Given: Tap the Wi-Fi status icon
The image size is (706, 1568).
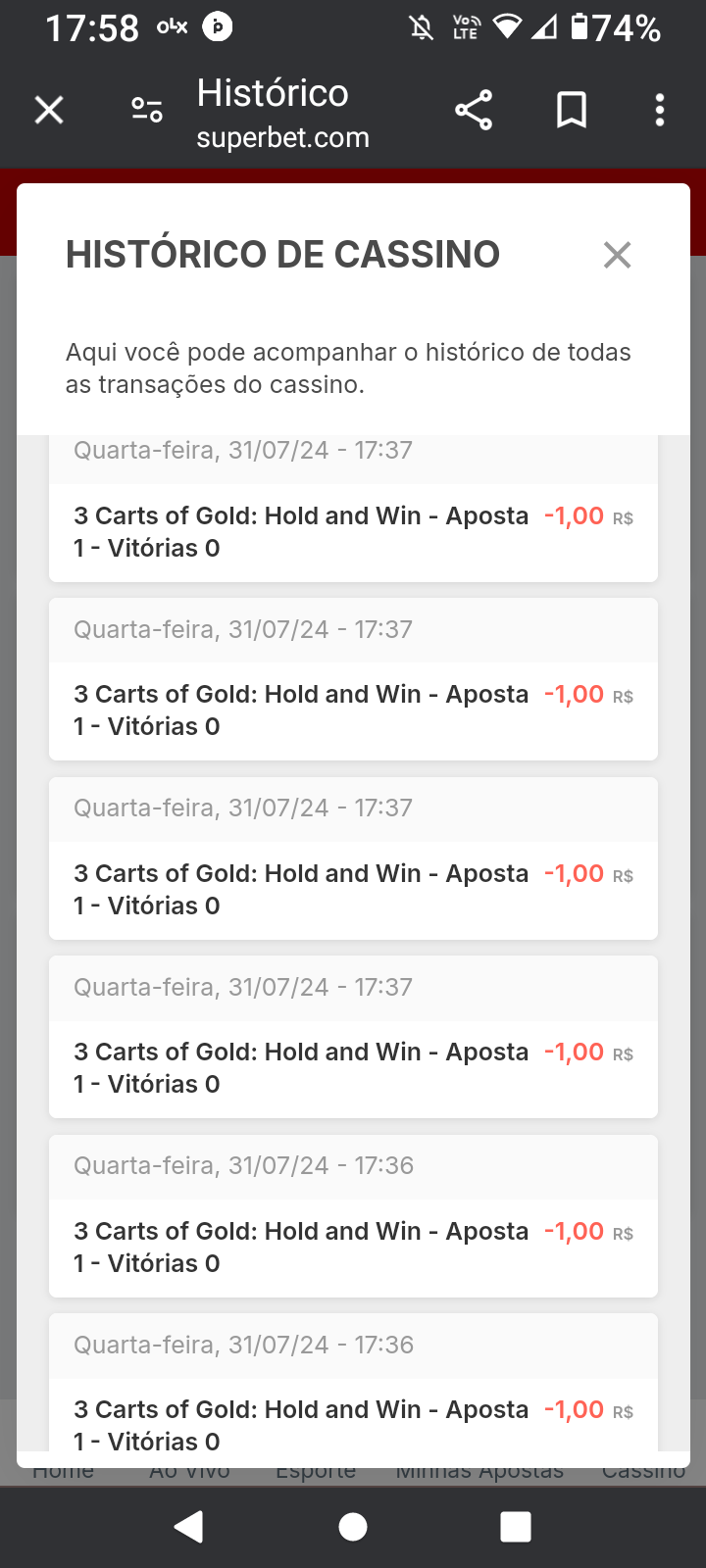Looking at the screenshot, I should 507,26.
